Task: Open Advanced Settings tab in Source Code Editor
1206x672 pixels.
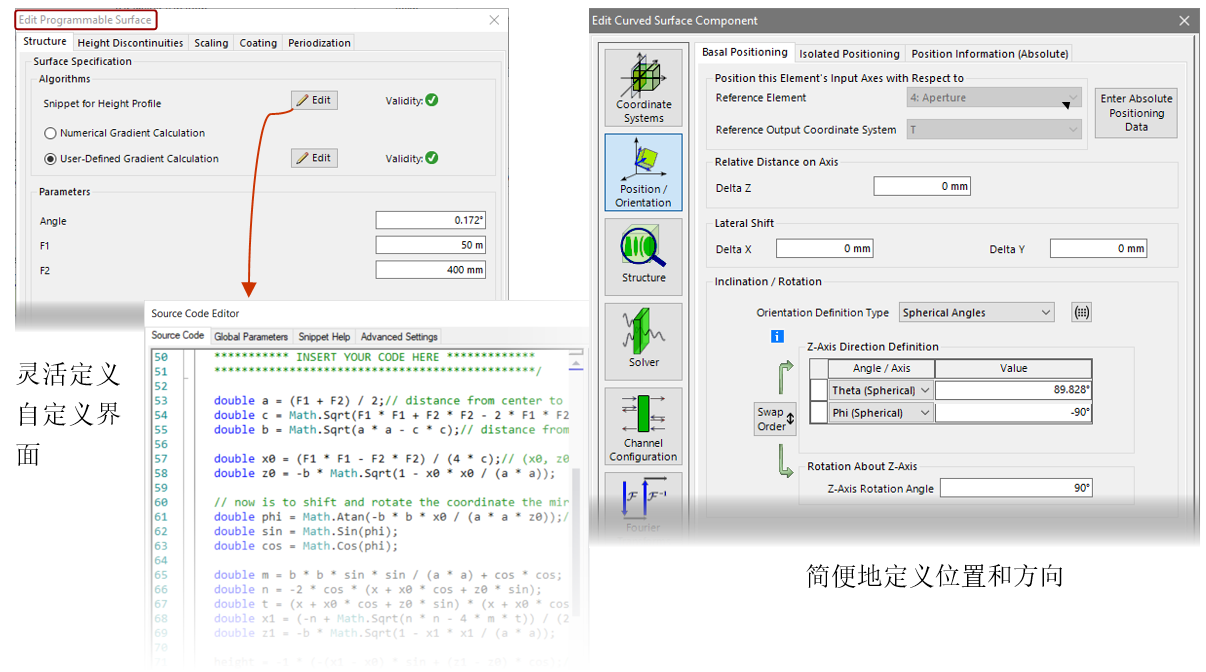Action: tap(399, 337)
